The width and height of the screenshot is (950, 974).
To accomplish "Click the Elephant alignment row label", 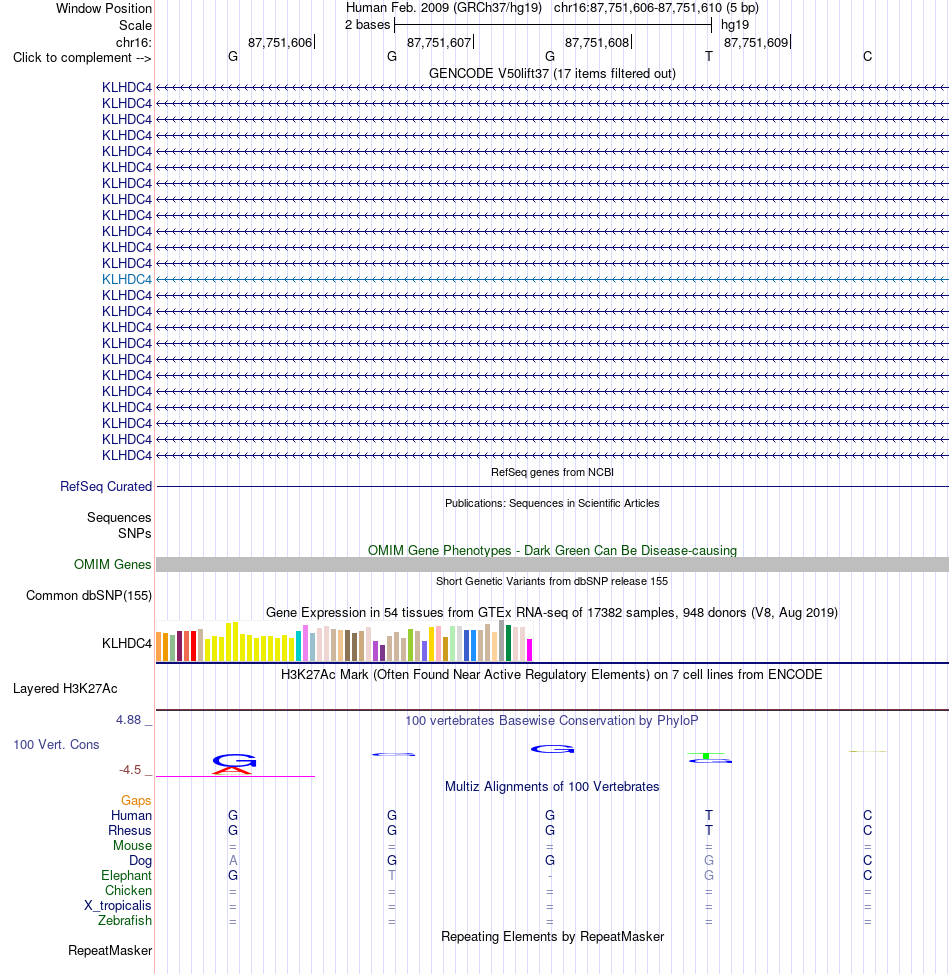I will (127, 875).
